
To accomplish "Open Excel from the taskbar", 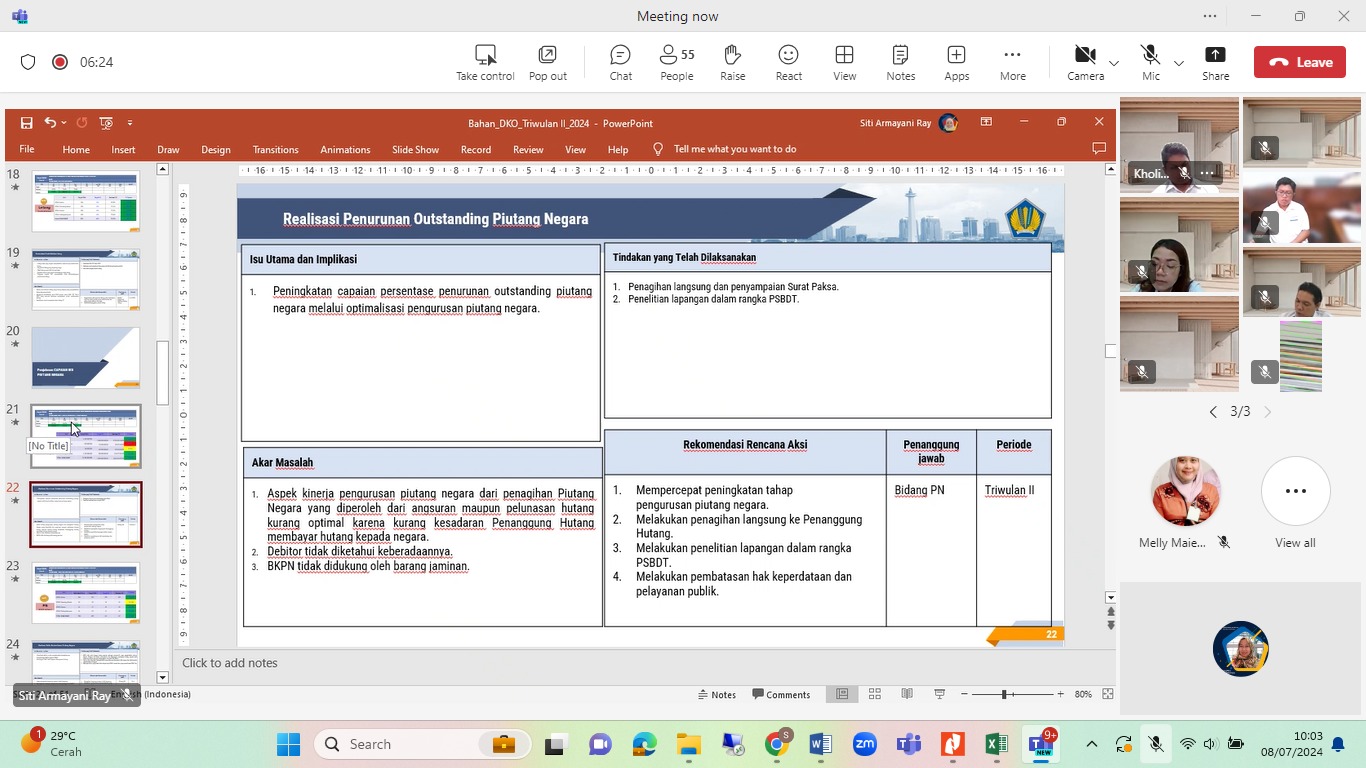I will tap(996, 744).
